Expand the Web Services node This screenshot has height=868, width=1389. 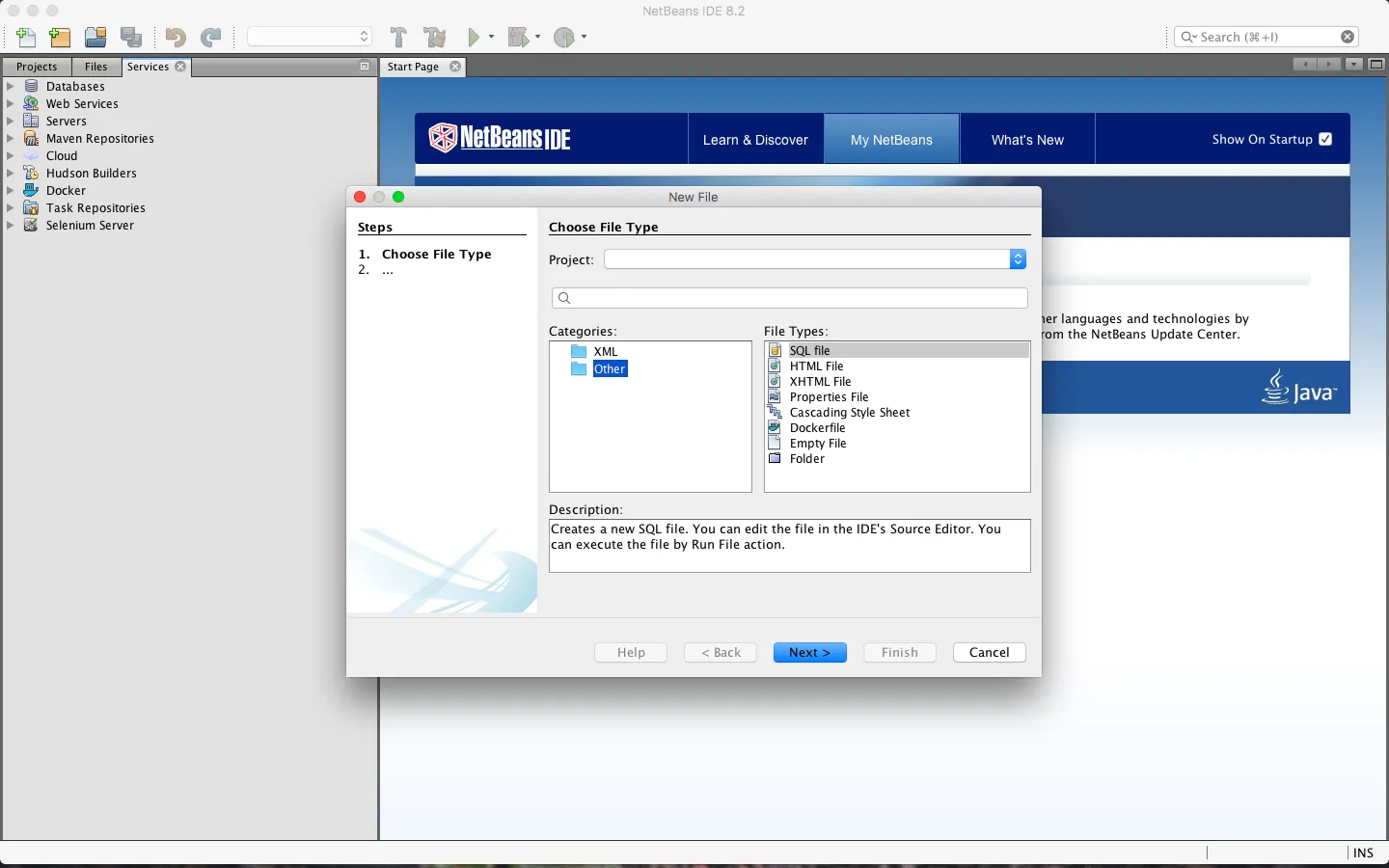(11, 104)
